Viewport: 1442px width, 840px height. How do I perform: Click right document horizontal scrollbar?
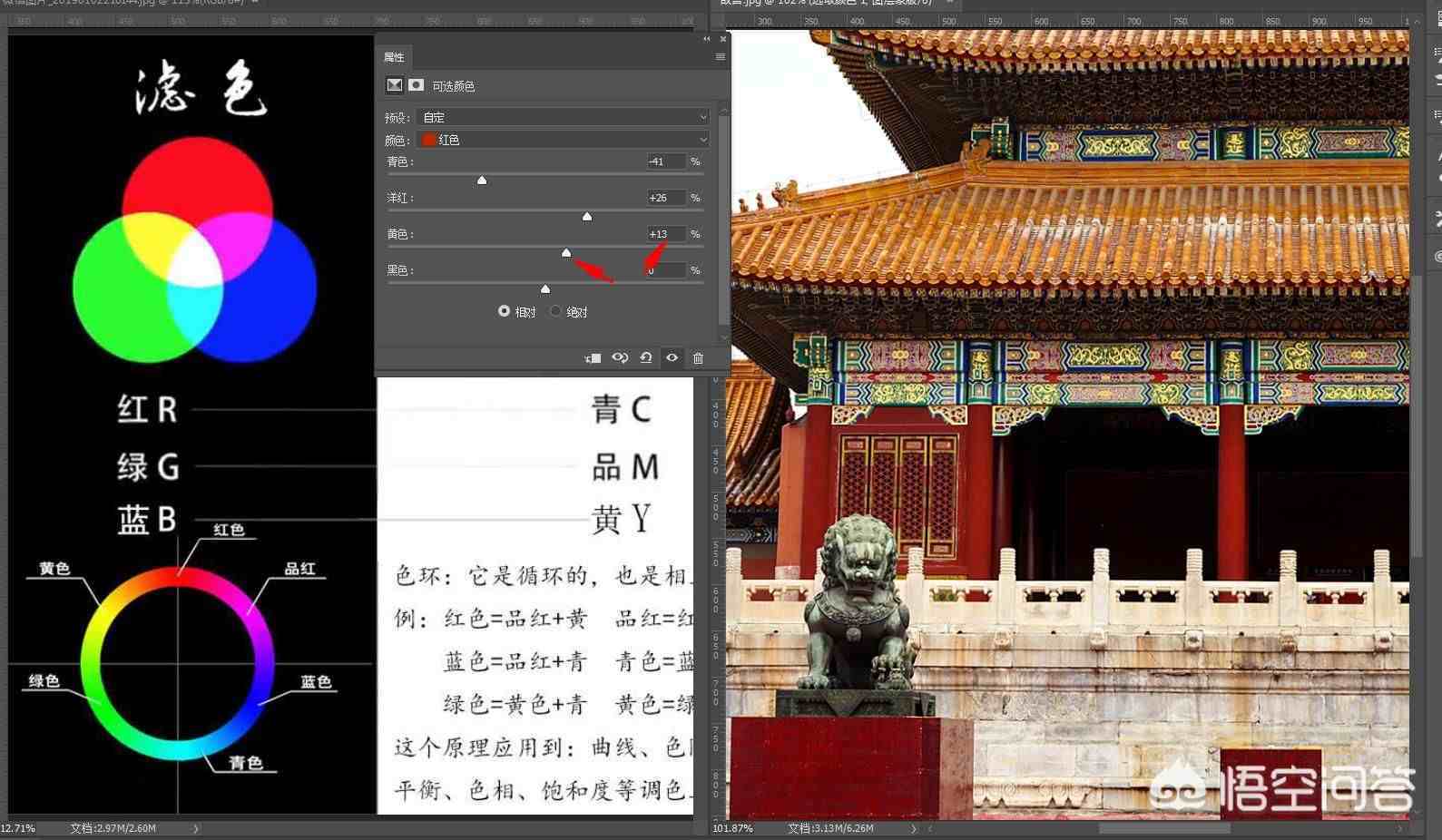coord(1164,828)
